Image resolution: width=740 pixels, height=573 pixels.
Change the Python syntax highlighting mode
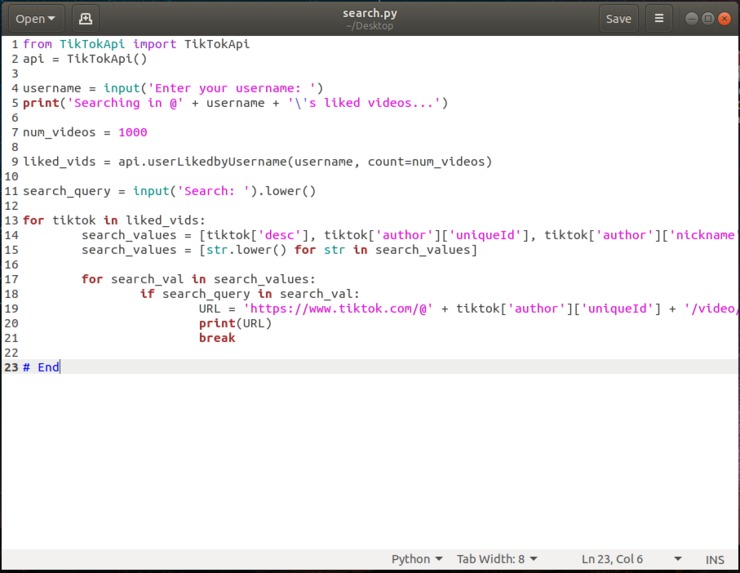416,559
